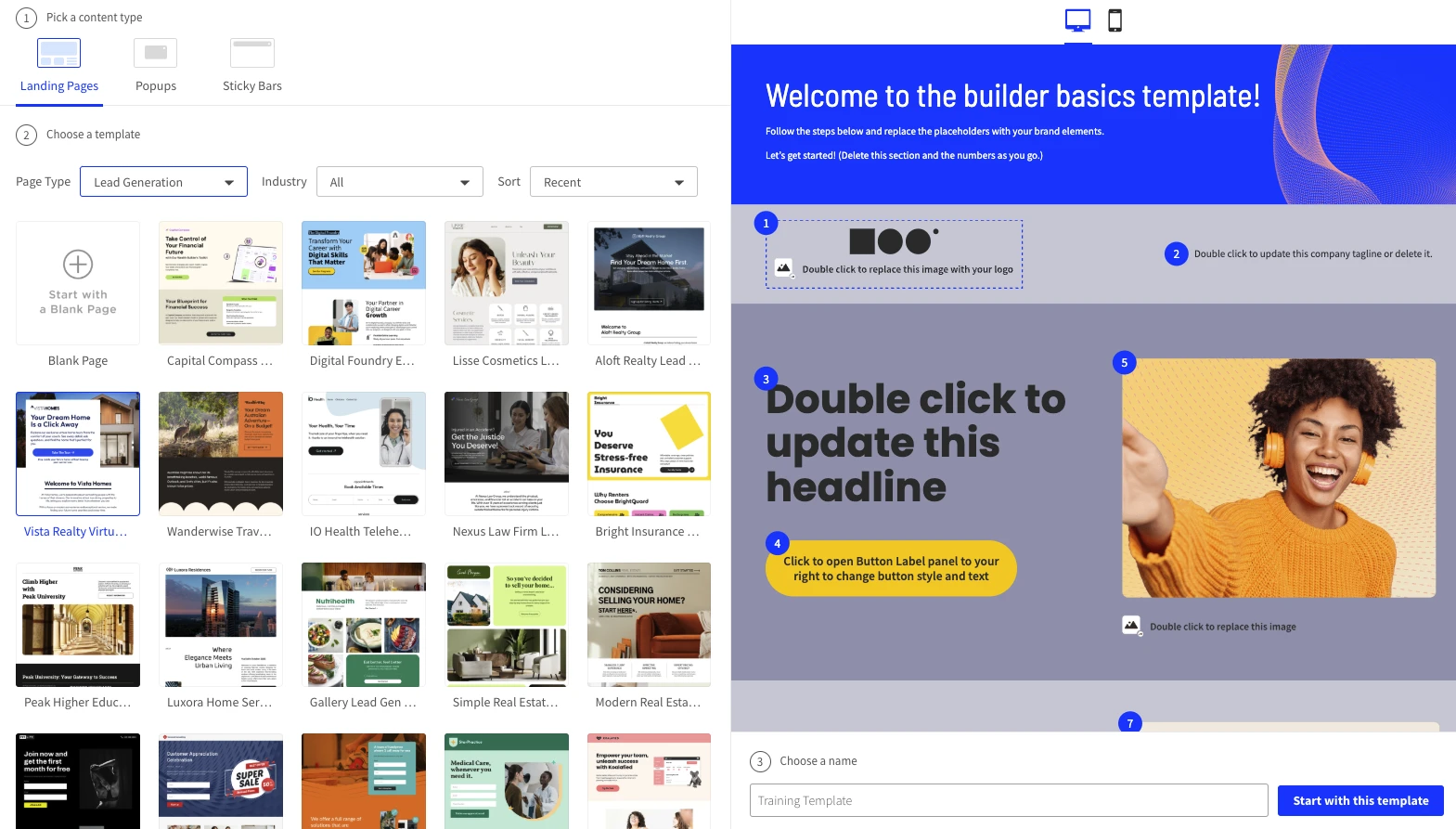1456x829 pixels.
Task: Click Start with this template button
Action: click(1359, 800)
